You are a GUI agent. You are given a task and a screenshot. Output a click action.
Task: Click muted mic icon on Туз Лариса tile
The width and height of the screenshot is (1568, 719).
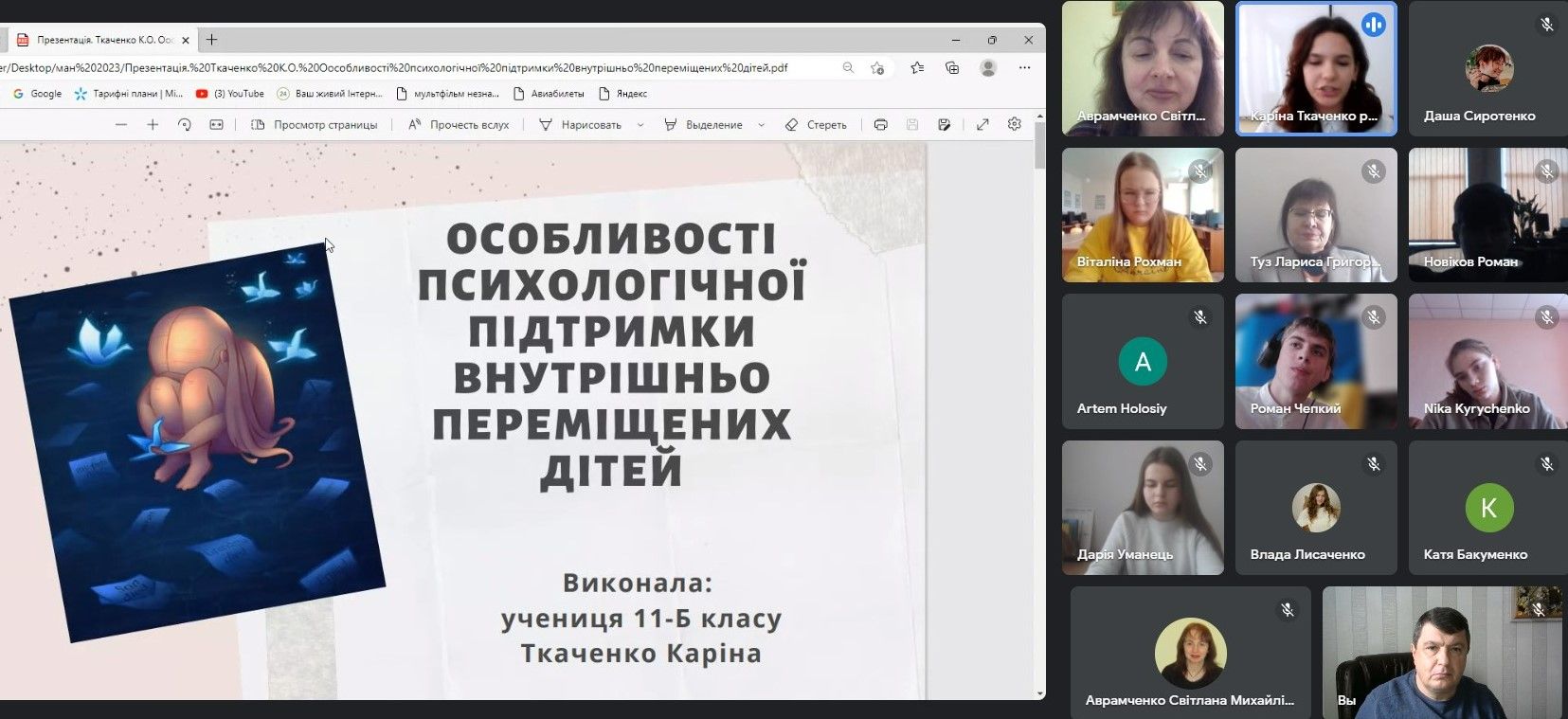[x=1374, y=171]
